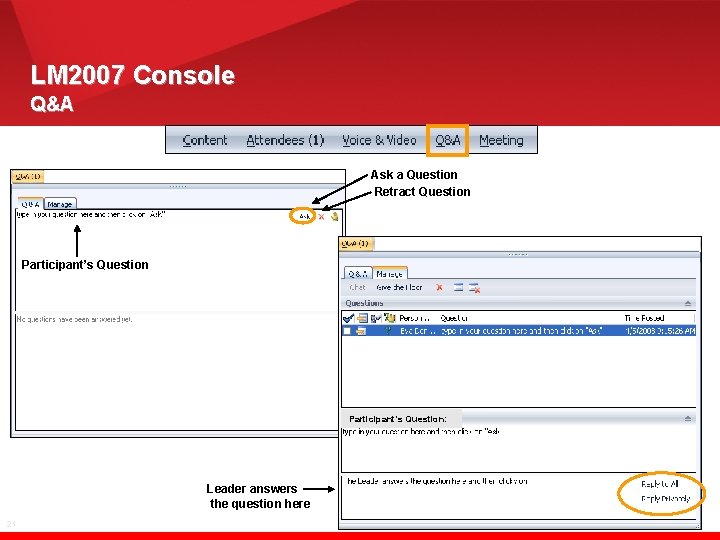Screen dimensions: 720x540
Task: Open the Meeting menu
Action: pos(501,140)
